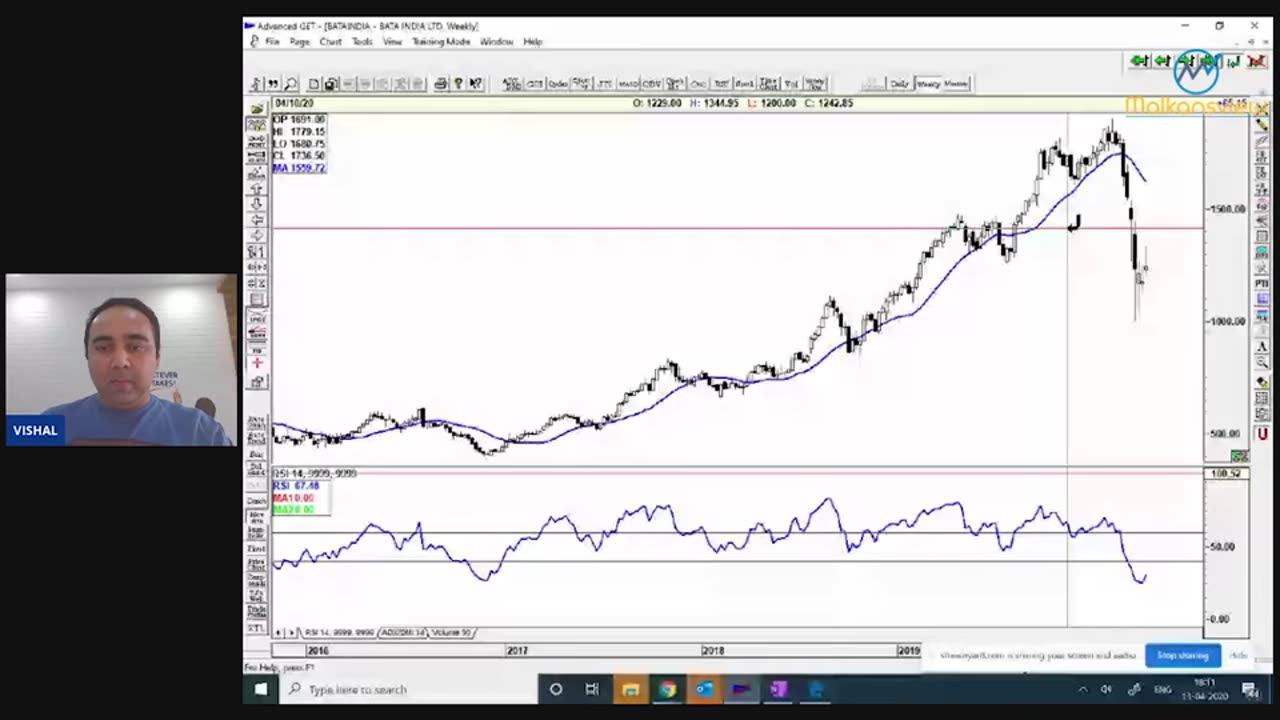Viewport: 1280px width, 720px height.
Task: Click the ENG language indicator
Action: point(1164,689)
